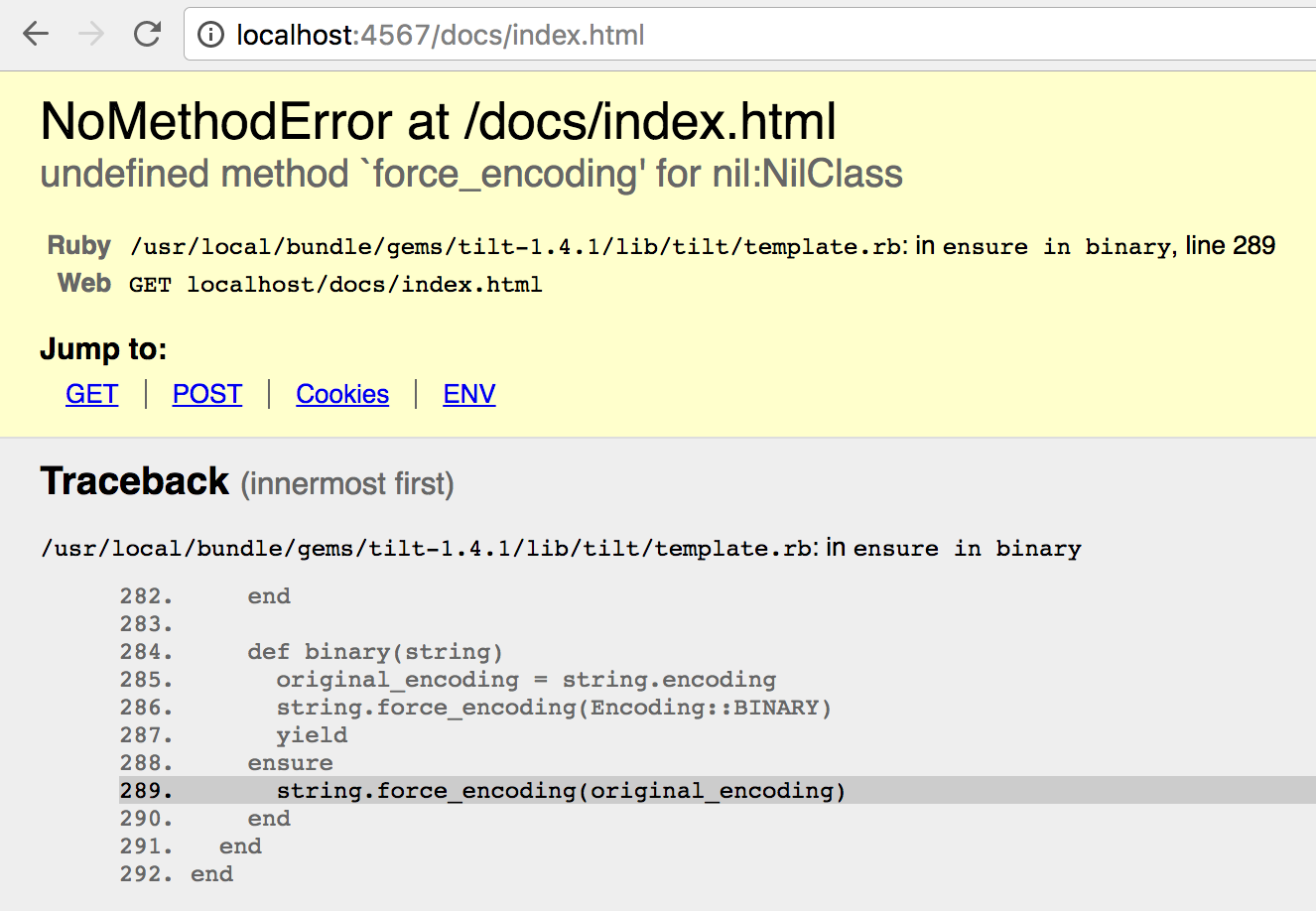Click the GET localhost/docs/index.html Web entry
The width and height of the screenshot is (1316, 911).
click(x=334, y=284)
